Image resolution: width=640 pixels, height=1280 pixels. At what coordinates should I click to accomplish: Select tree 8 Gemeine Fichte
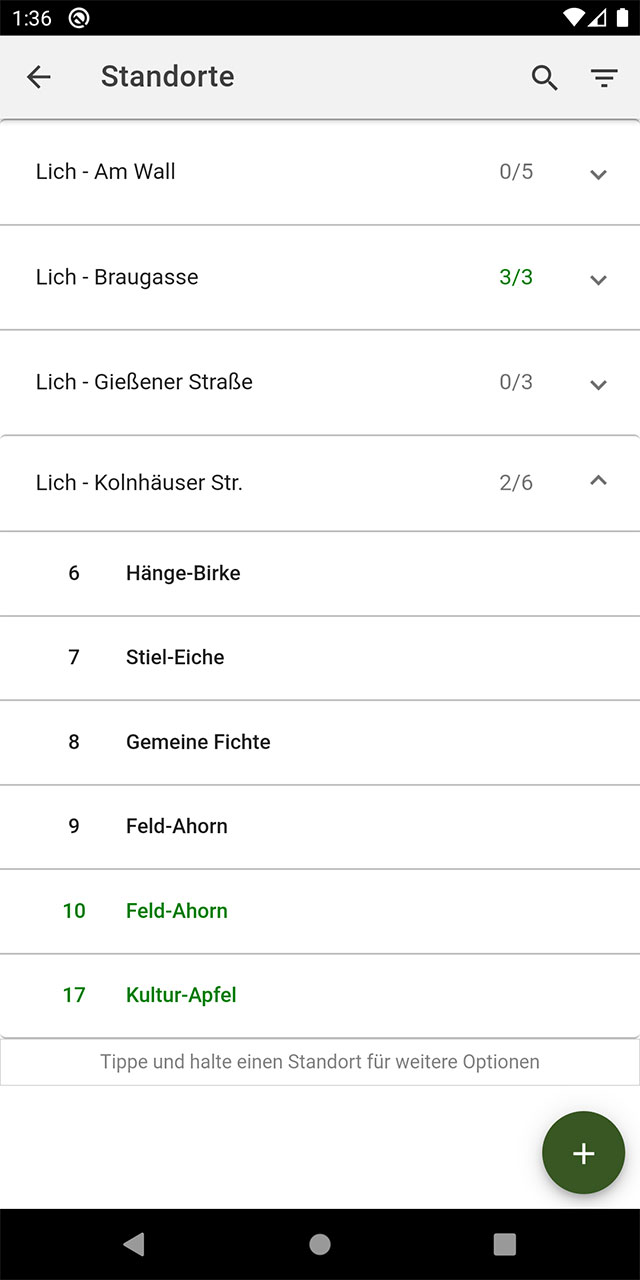point(320,742)
